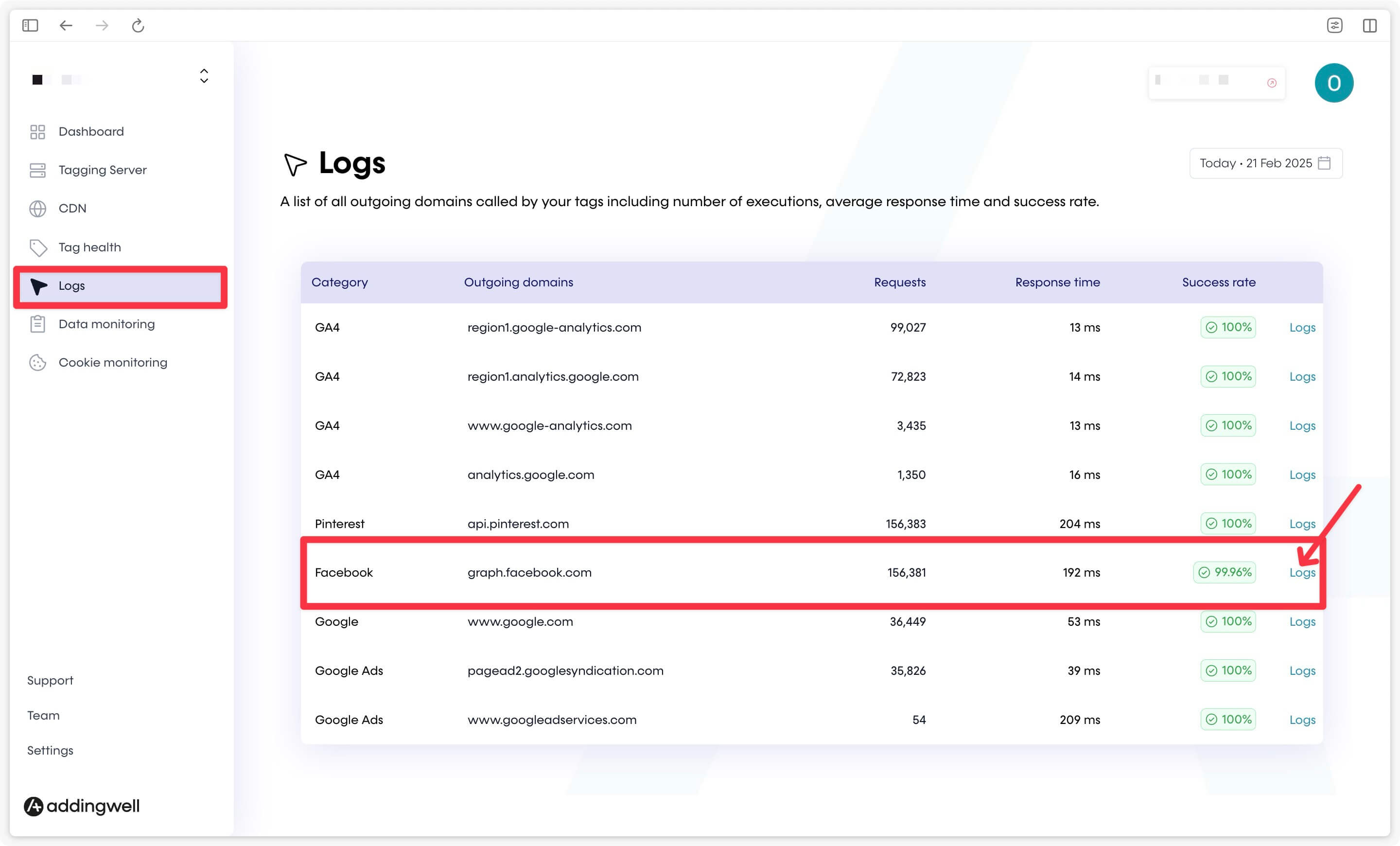Click the CDN navigation icon
This screenshot has height=846, width=1400.
[37, 208]
